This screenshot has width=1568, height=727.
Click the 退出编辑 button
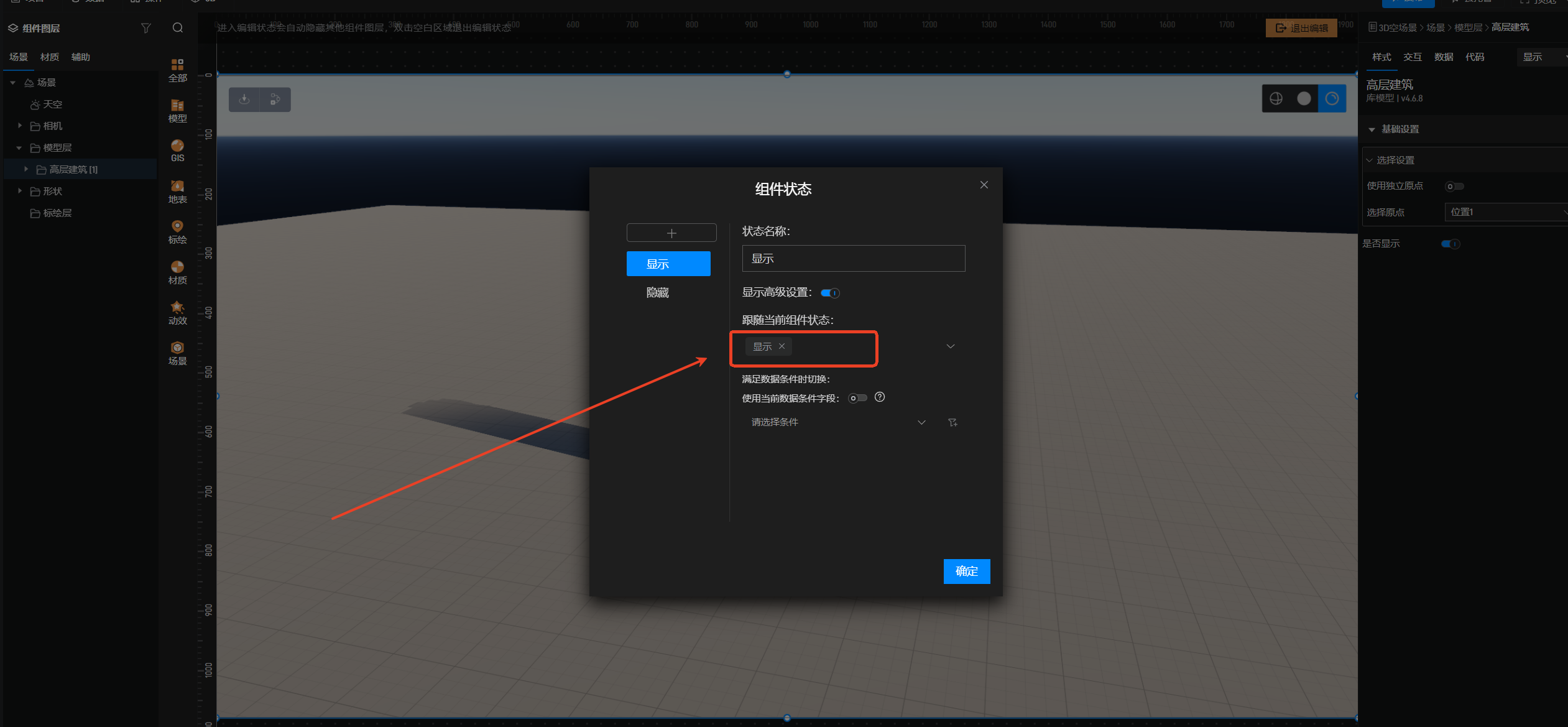[x=1302, y=28]
